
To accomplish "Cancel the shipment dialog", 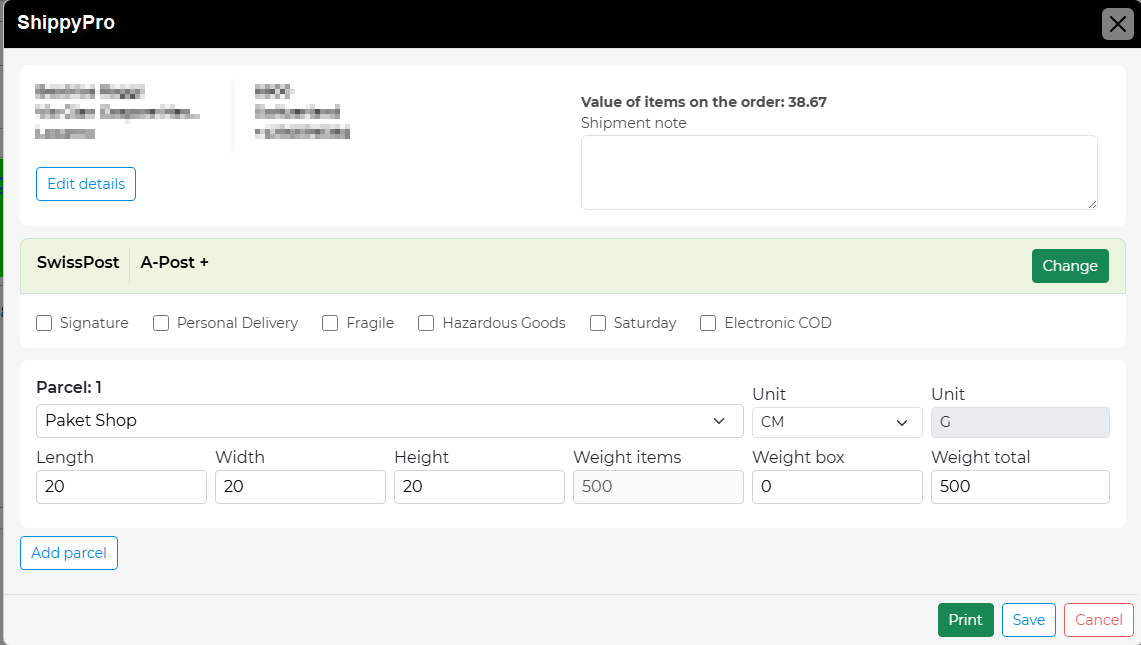I will 1098,620.
